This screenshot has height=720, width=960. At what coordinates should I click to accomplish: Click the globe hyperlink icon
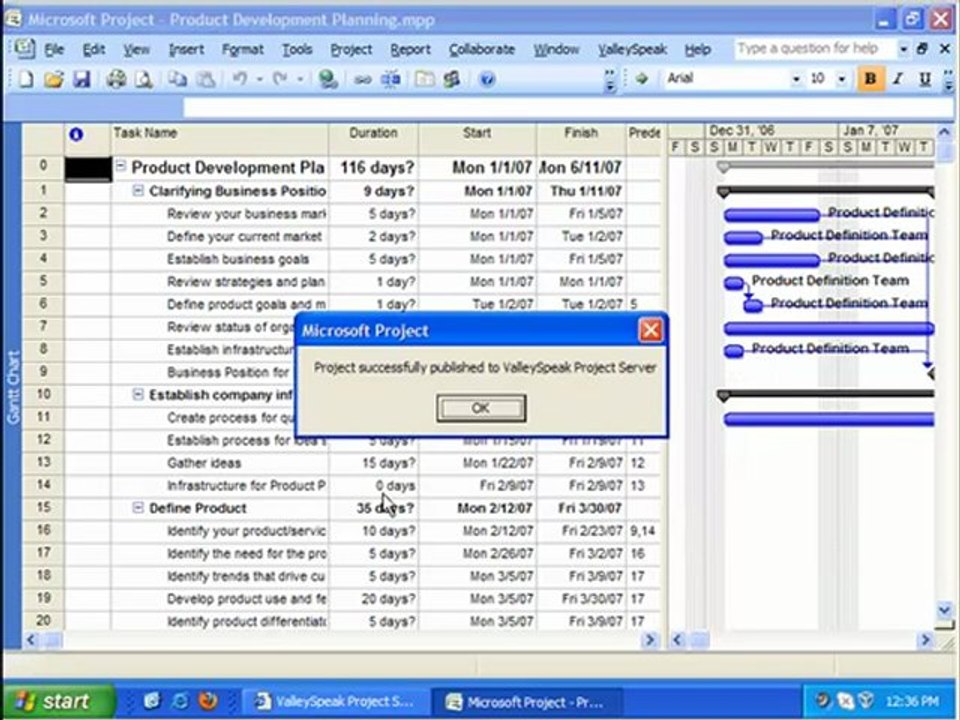point(328,79)
